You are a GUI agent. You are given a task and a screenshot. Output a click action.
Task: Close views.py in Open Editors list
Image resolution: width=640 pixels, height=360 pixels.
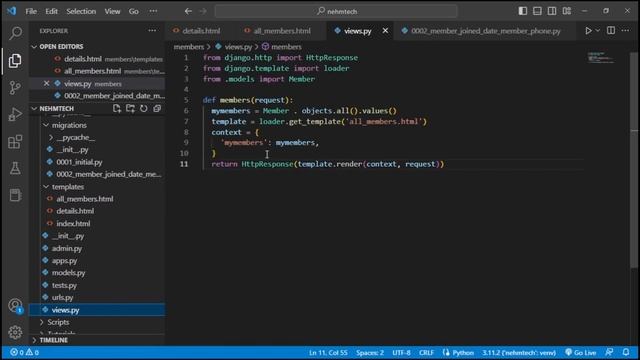[x=47, y=83]
